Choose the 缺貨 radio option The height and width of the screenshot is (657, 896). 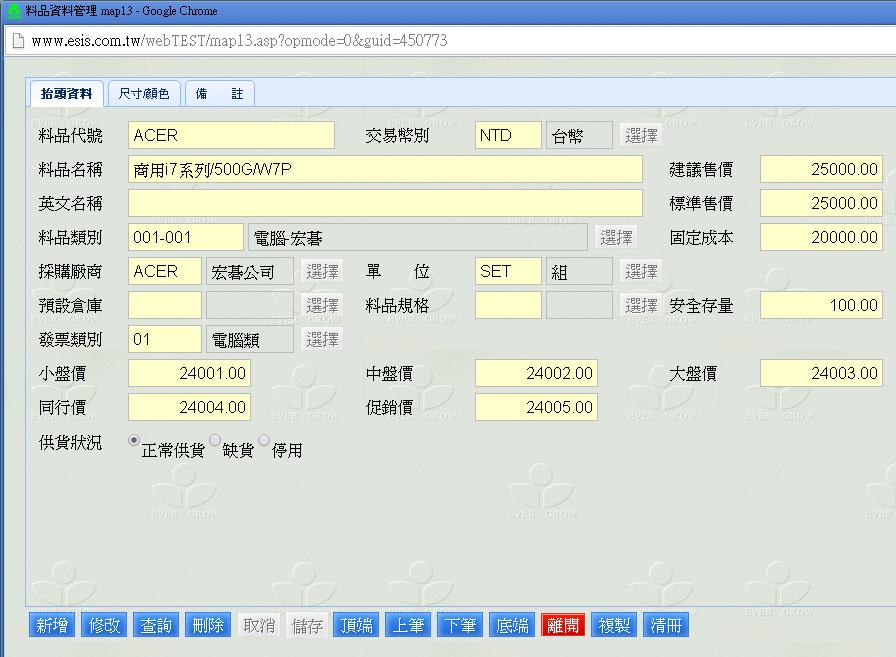click(x=215, y=440)
